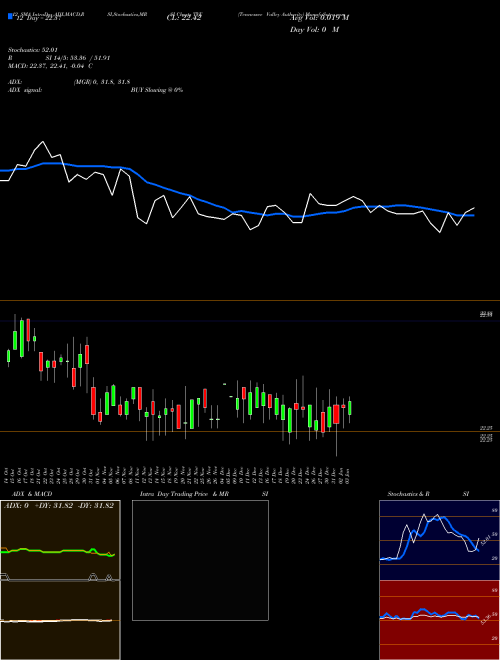The width and height of the screenshot is (500, 660).
Task: Click the 'ADX: 0 +DY: 31.82 -DY: 31.82' header
Action: [x=59, y=506]
